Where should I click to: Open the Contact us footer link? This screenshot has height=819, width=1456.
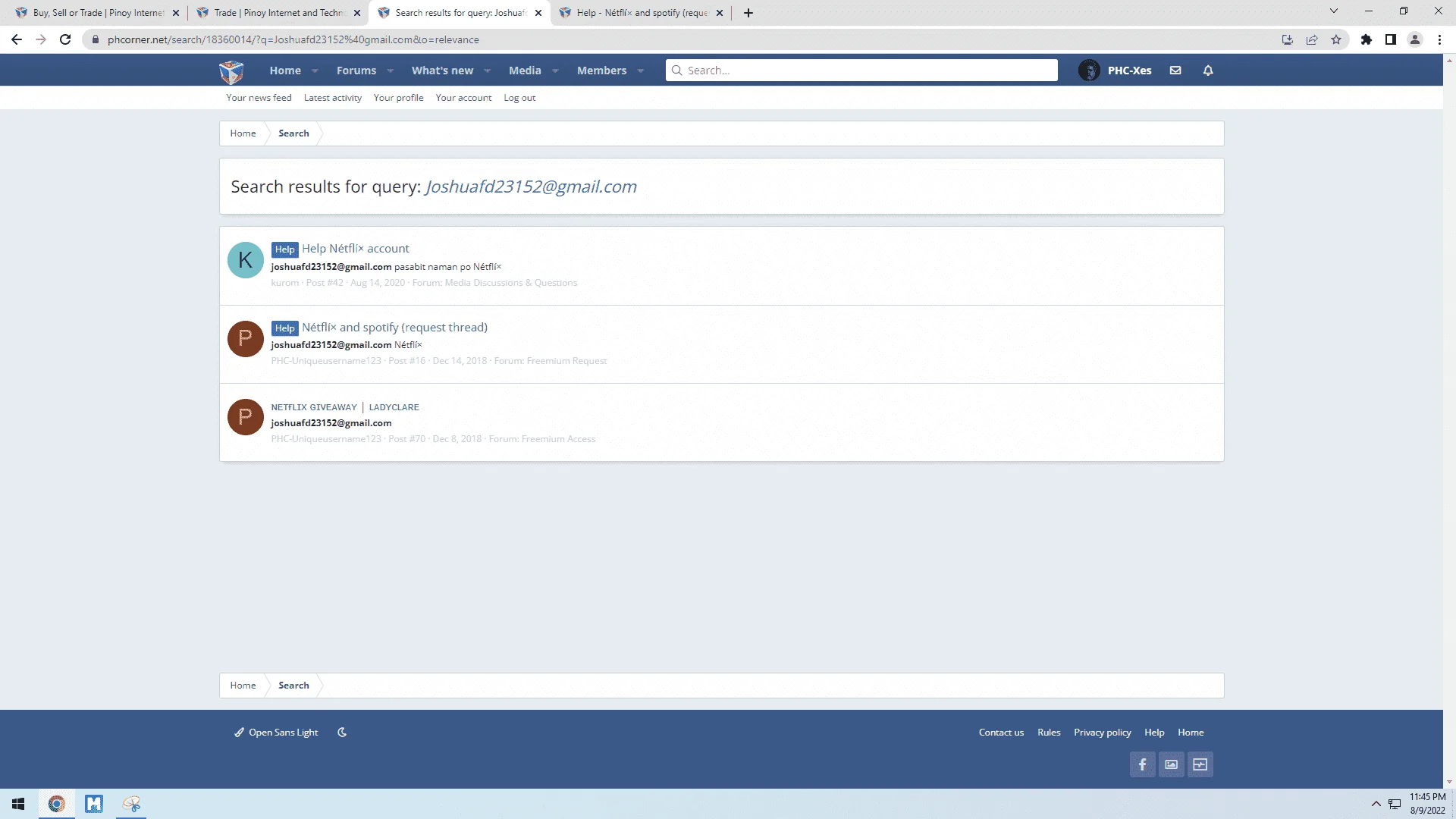[x=1001, y=733]
